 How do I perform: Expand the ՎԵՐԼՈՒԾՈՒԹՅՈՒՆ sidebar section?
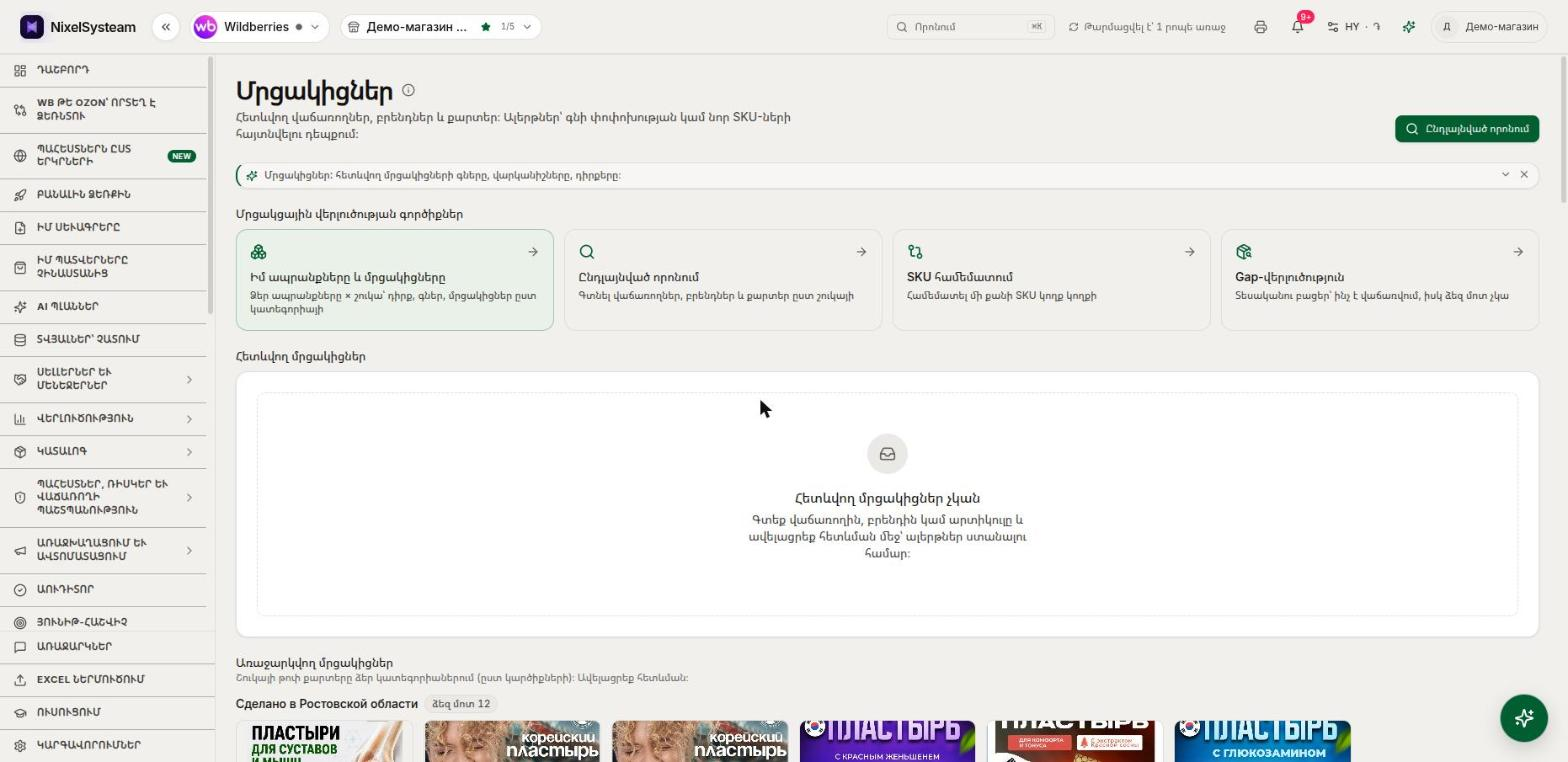point(103,419)
